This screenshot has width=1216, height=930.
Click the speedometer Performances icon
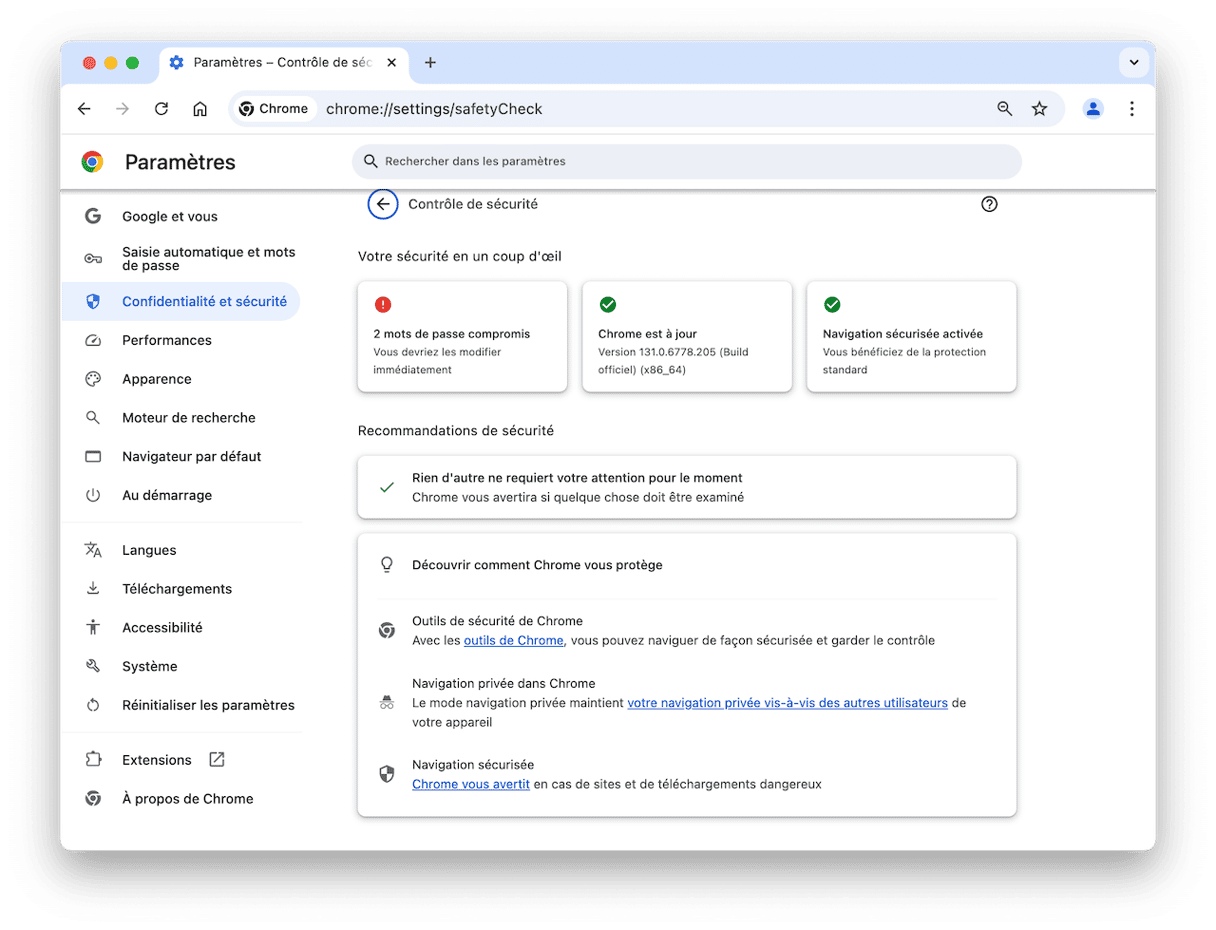pos(93,340)
